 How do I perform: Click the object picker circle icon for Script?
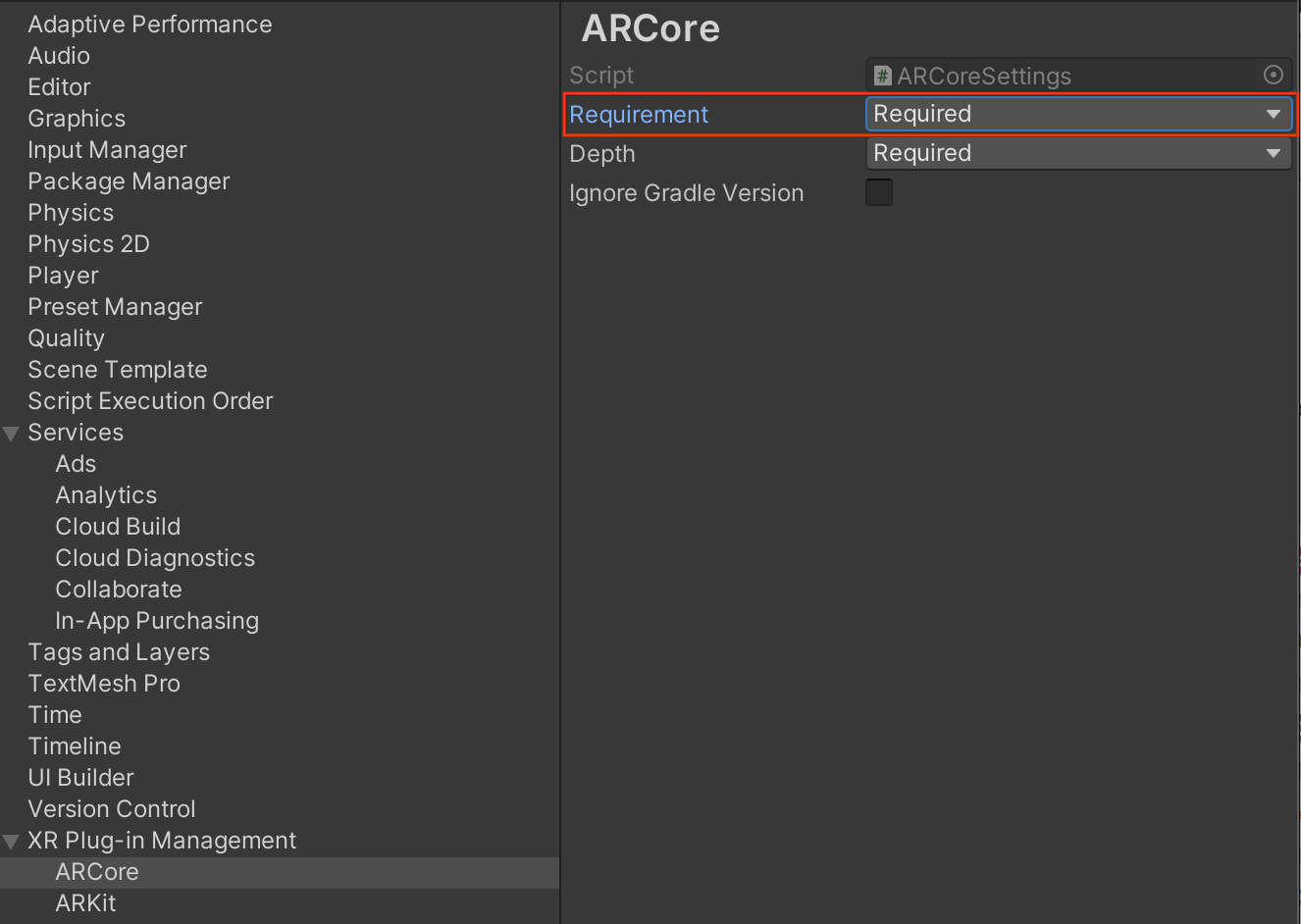click(1273, 75)
